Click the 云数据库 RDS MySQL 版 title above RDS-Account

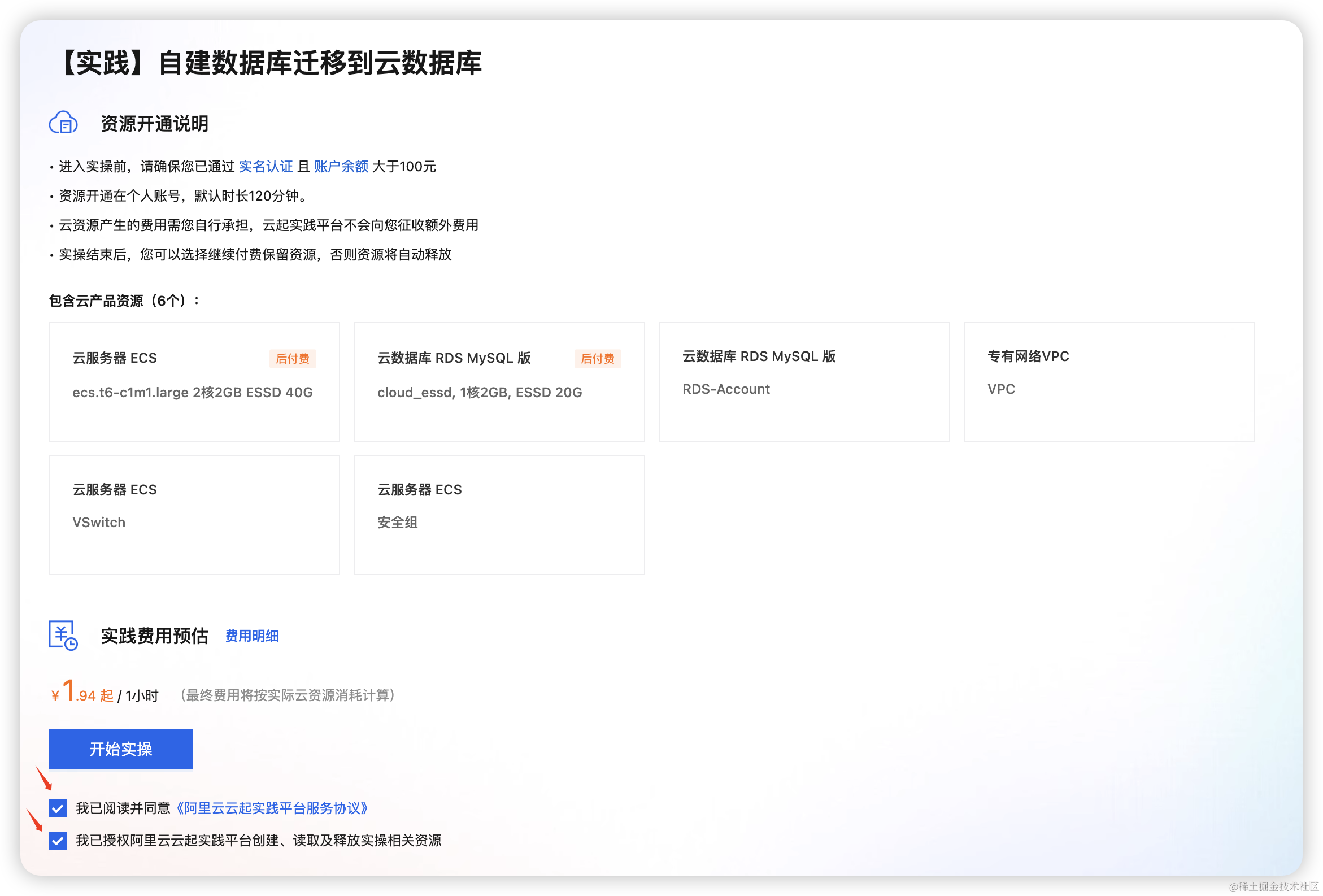759,356
